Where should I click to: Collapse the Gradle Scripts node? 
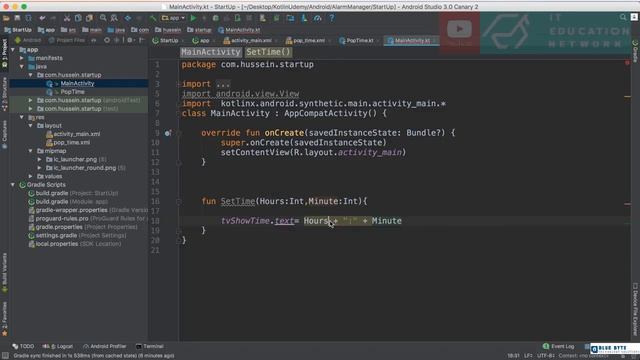click(x=13, y=185)
